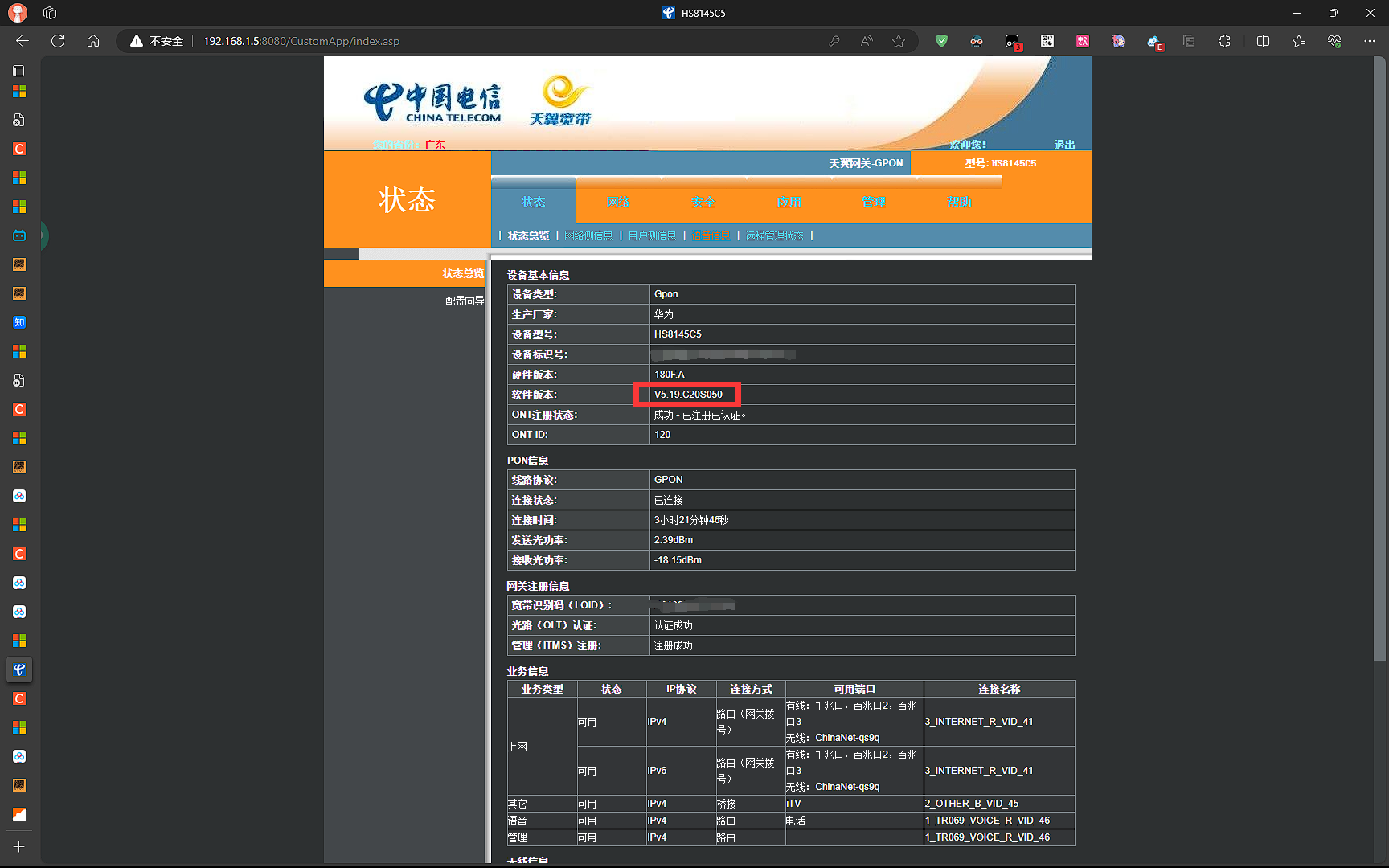Image resolution: width=1389 pixels, height=868 pixels.
Task: Click the 退出 logout link
Action: [1064, 145]
